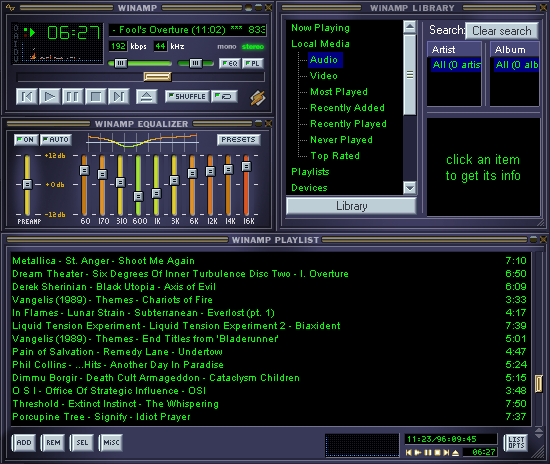Collapse the Local Media tree node

320,44
